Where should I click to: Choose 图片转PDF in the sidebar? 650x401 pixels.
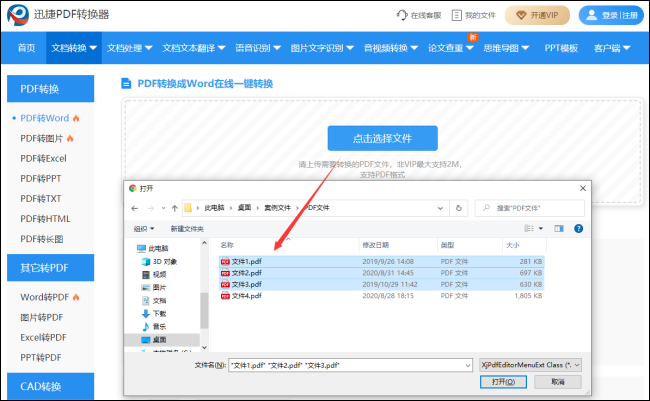click(41, 318)
